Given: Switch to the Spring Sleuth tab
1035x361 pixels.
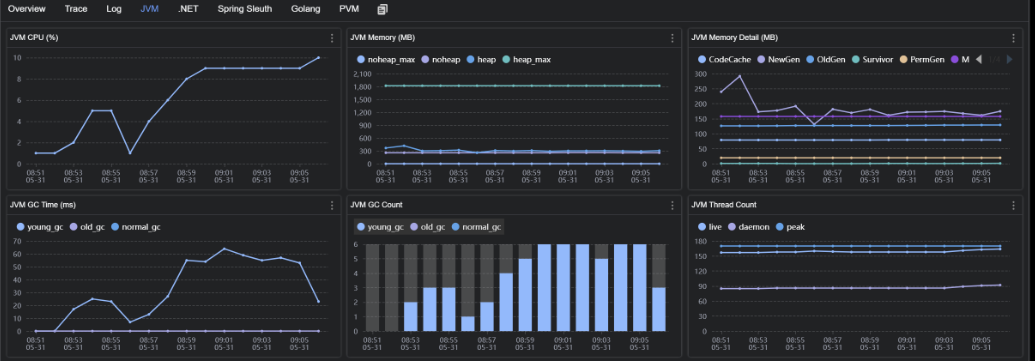Looking at the screenshot, I should point(244,9).
